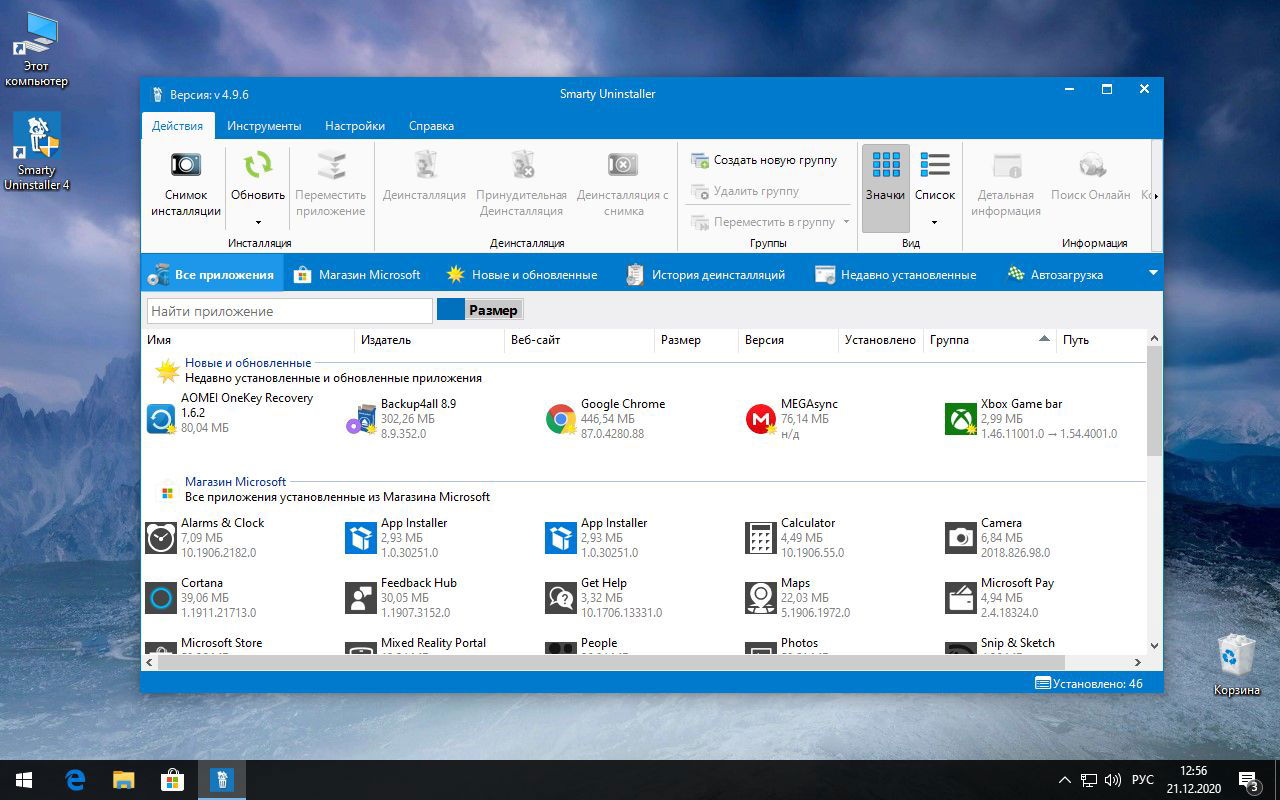This screenshot has height=800, width=1280.
Task: Click the horizontal scrollbar right arrow
Action: click(1138, 662)
